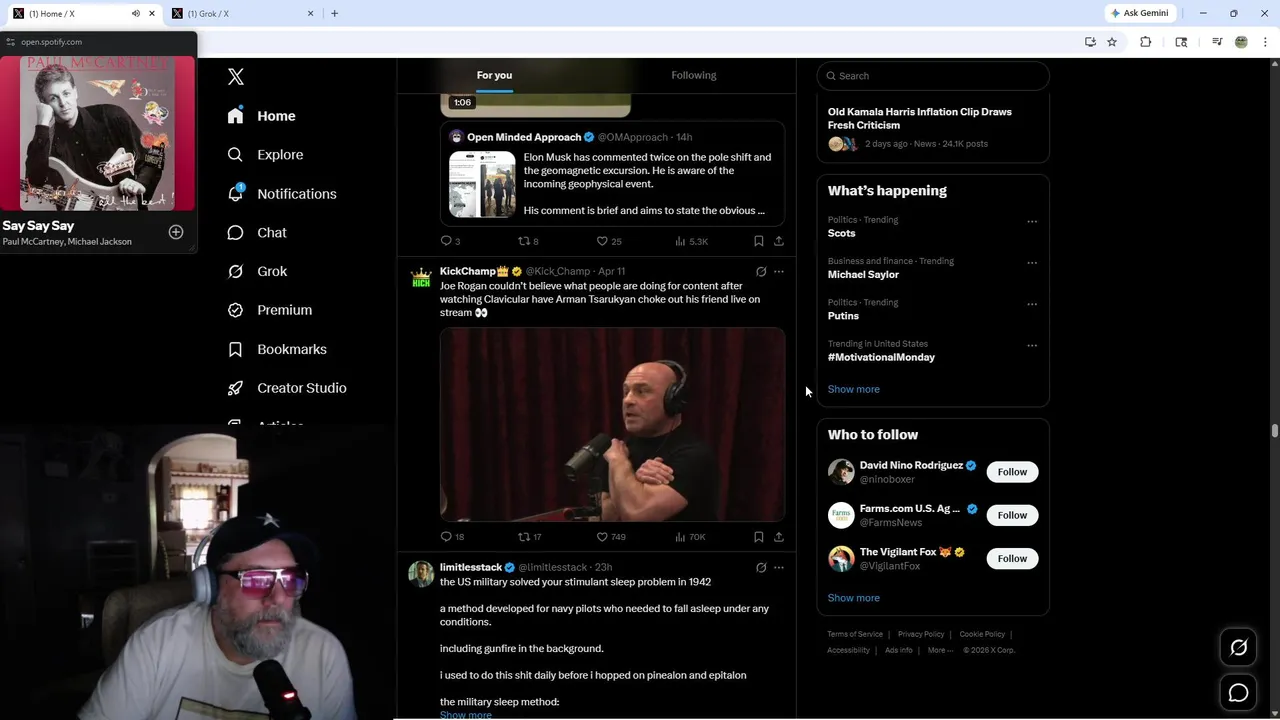1280x720 pixels.
Task: Open more options on KickChamp post
Action: coord(779,272)
